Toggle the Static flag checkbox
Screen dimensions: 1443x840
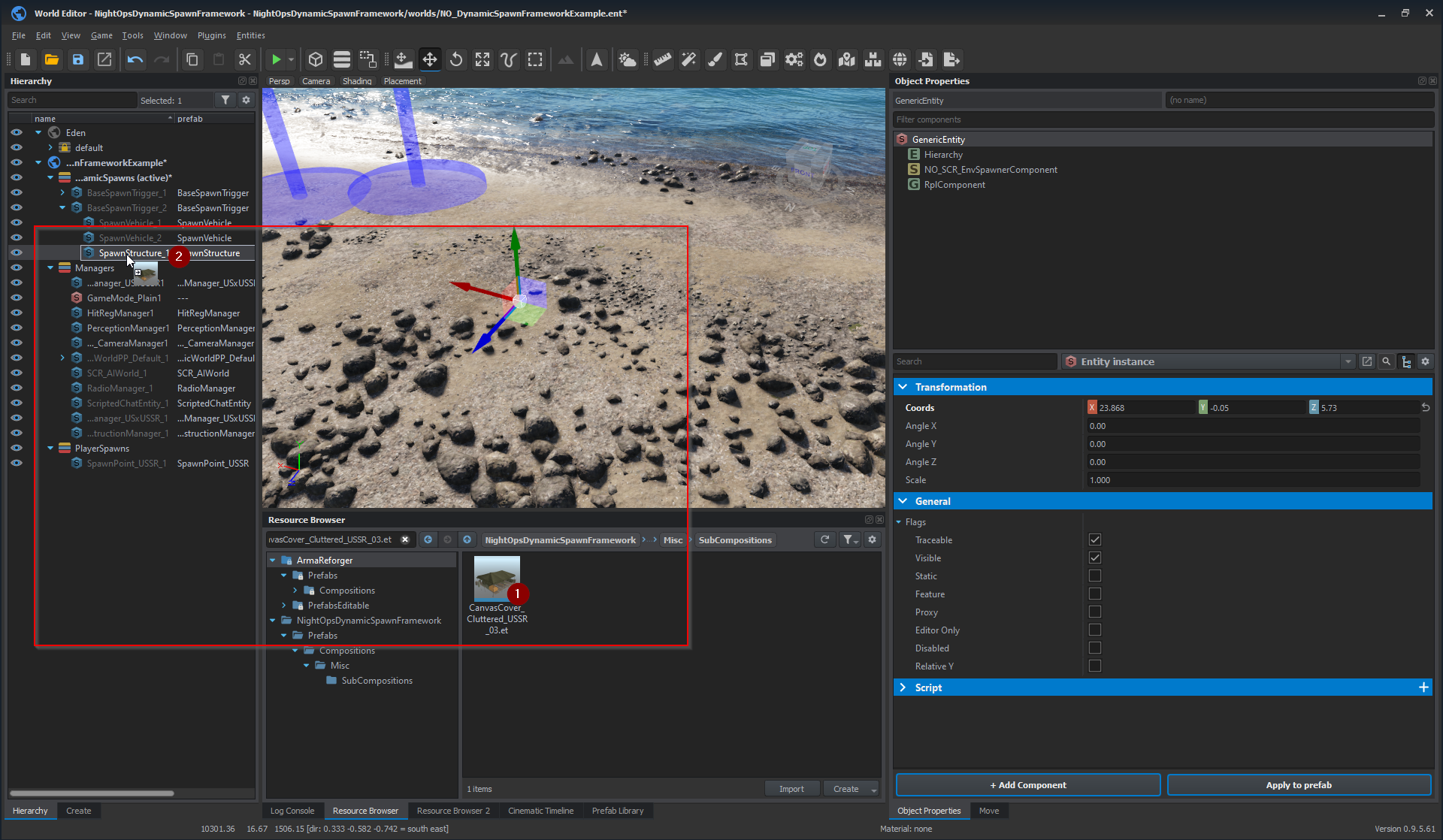1095,576
